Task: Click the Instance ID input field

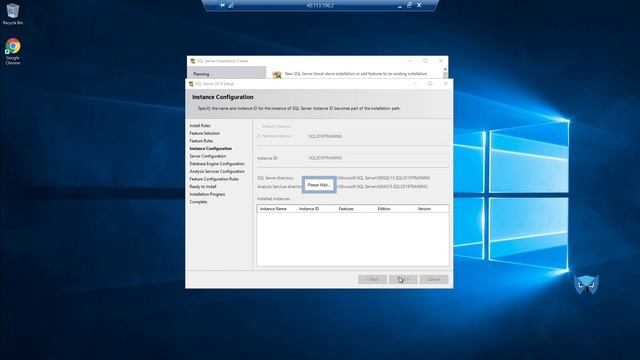Action: click(x=378, y=158)
